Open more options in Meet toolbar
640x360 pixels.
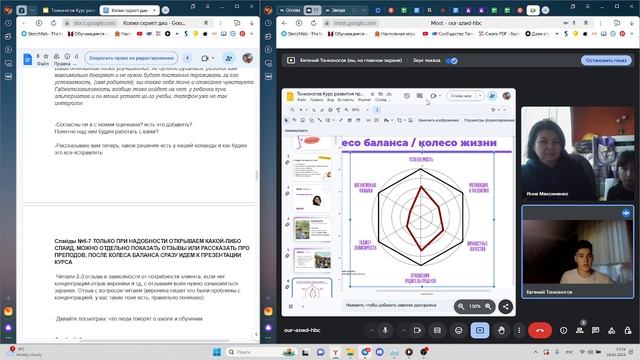point(519,330)
